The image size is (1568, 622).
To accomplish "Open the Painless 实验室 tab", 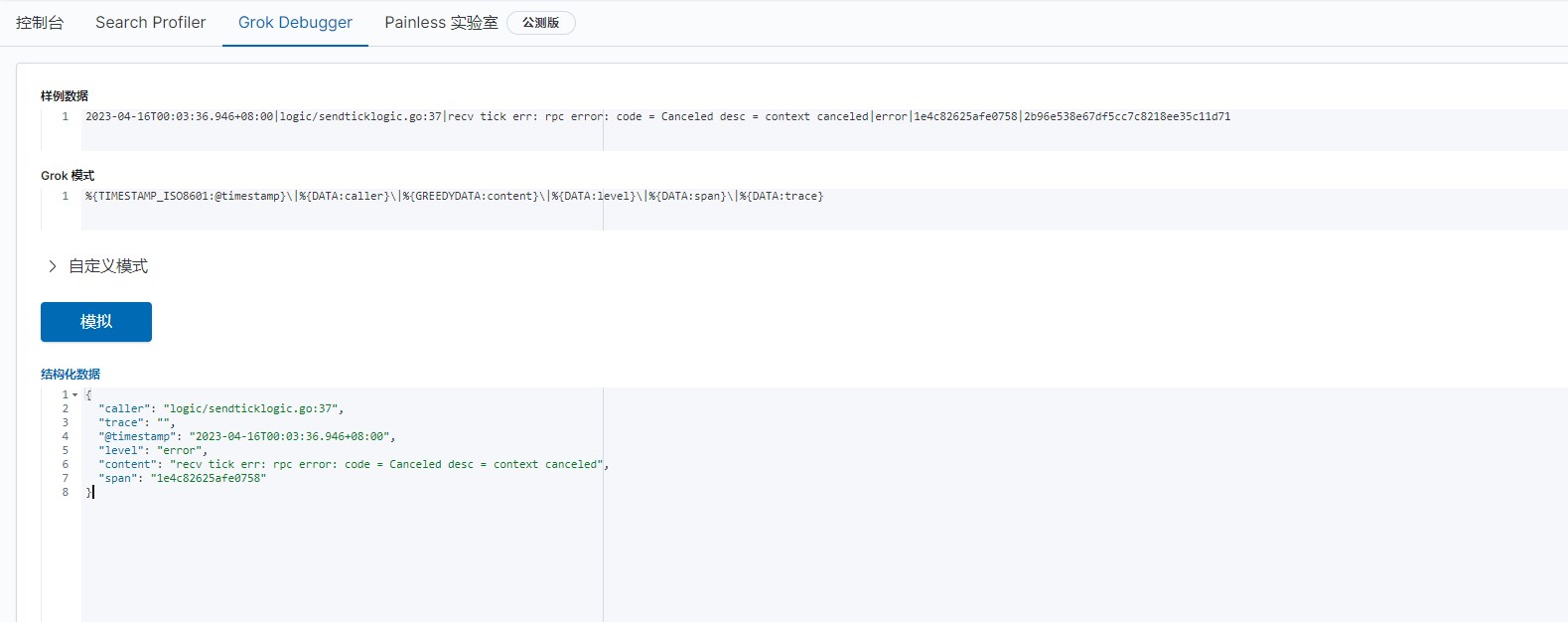I will (441, 23).
